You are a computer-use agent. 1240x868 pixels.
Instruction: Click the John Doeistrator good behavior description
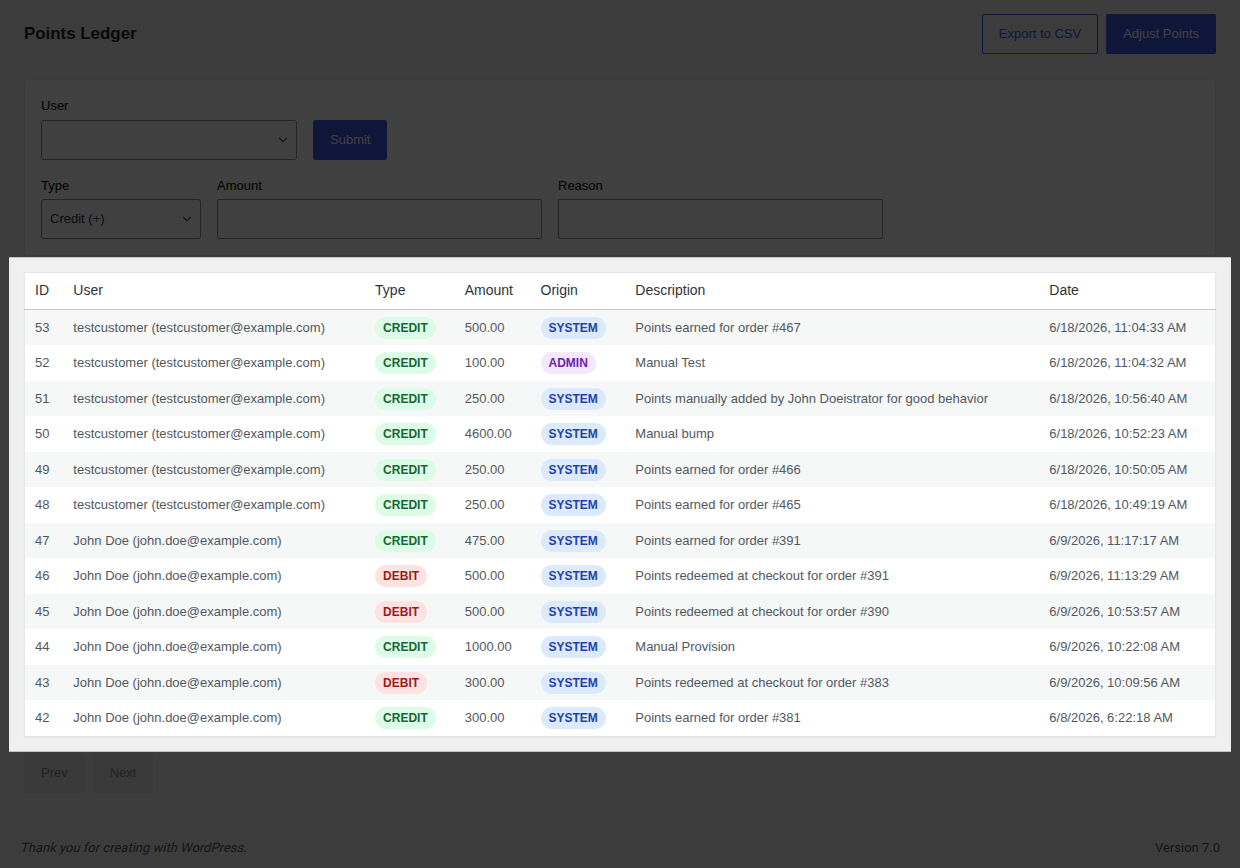(811, 399)
